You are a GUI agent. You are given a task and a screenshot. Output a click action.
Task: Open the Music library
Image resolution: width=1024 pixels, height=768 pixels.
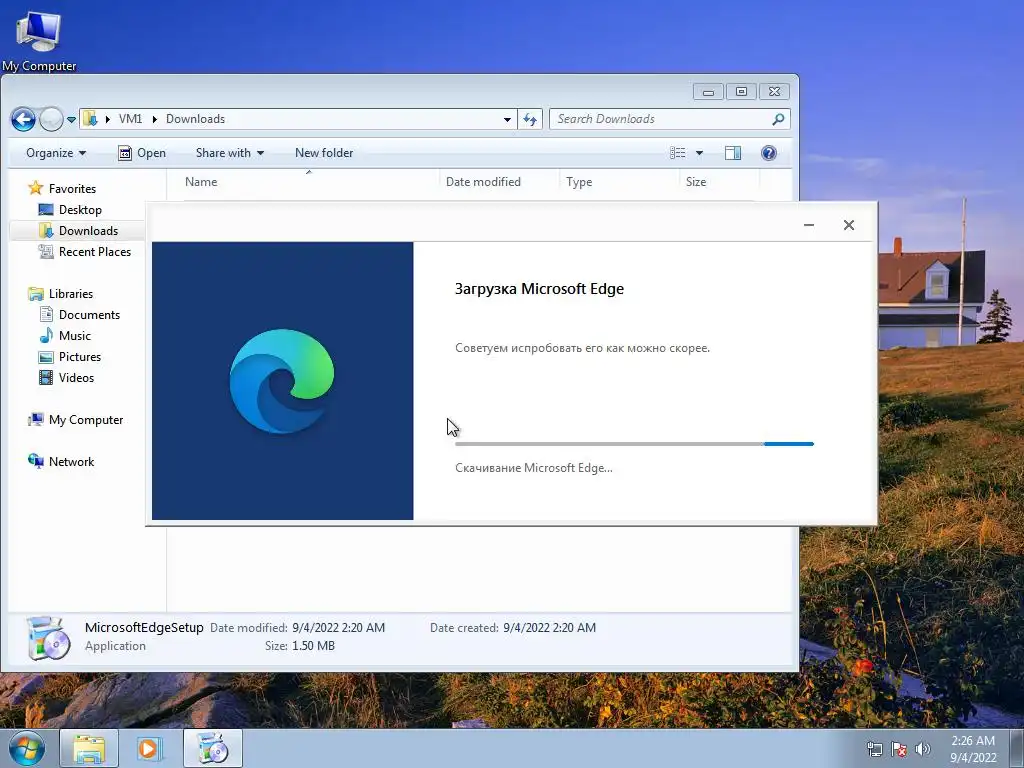click(x=65, y=336)
